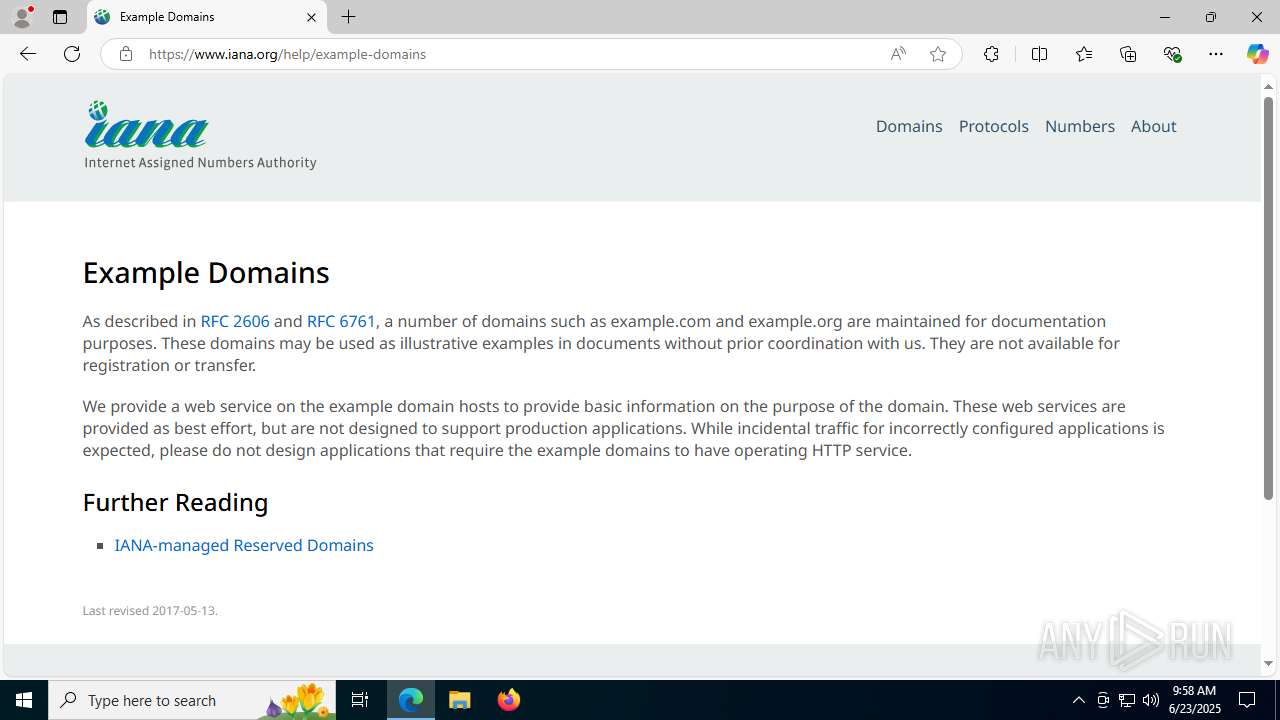
Task: Go back to previous page
Action: tap(28, 54)
